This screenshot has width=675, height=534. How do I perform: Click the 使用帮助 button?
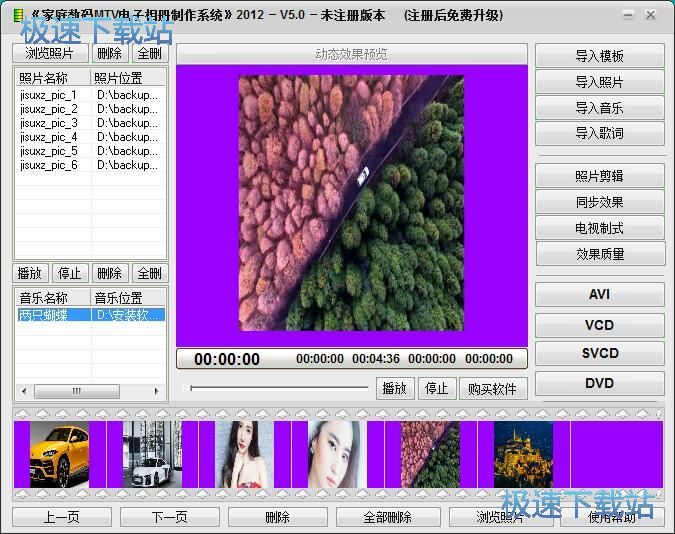coord(612,517)
